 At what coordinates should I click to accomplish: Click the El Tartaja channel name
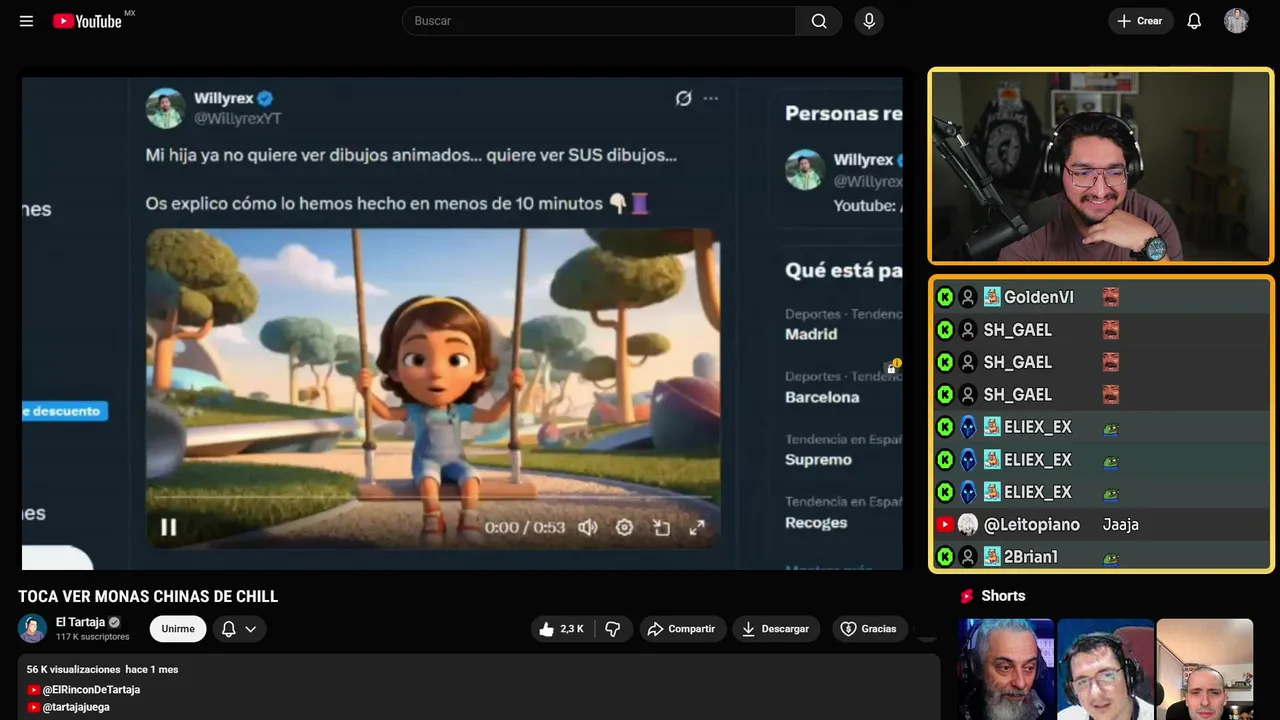tap(80, 622)
